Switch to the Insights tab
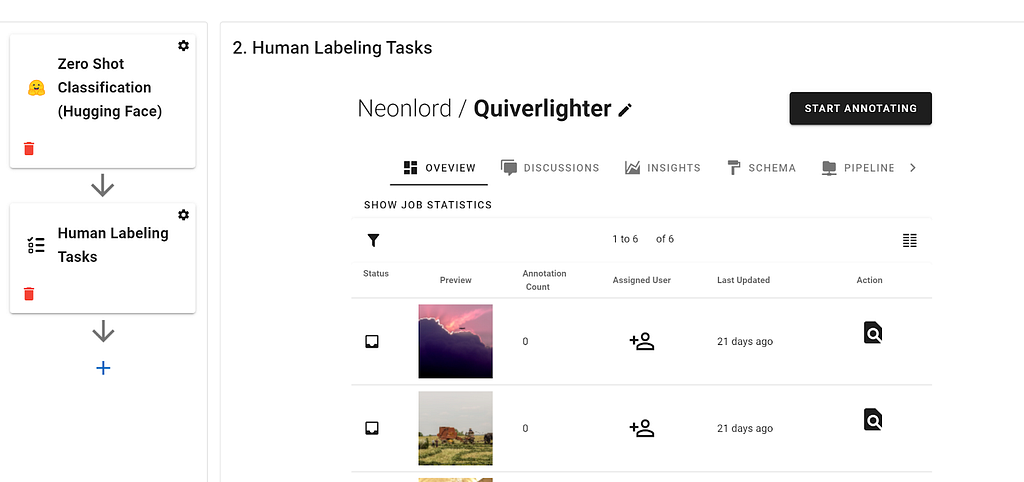The image size is (1024, 482). coord(663,168)
